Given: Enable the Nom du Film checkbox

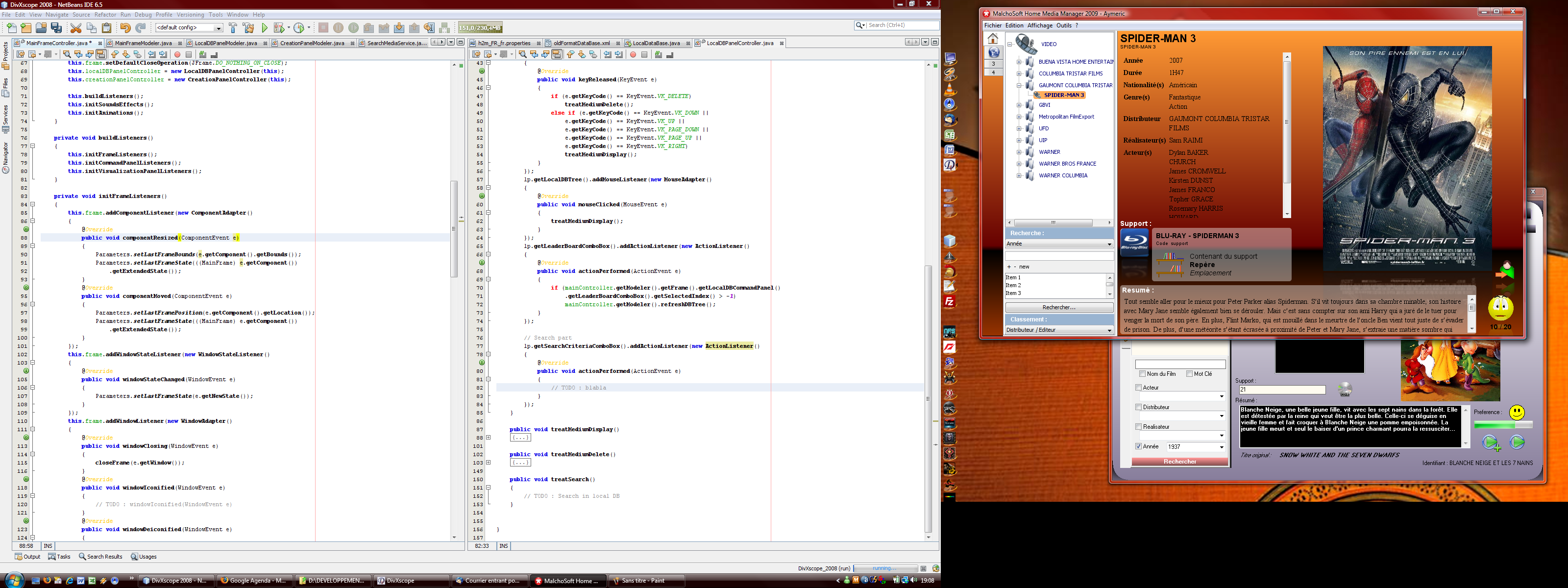Looking at the screenshot, I should click(x=1143, y=374).
